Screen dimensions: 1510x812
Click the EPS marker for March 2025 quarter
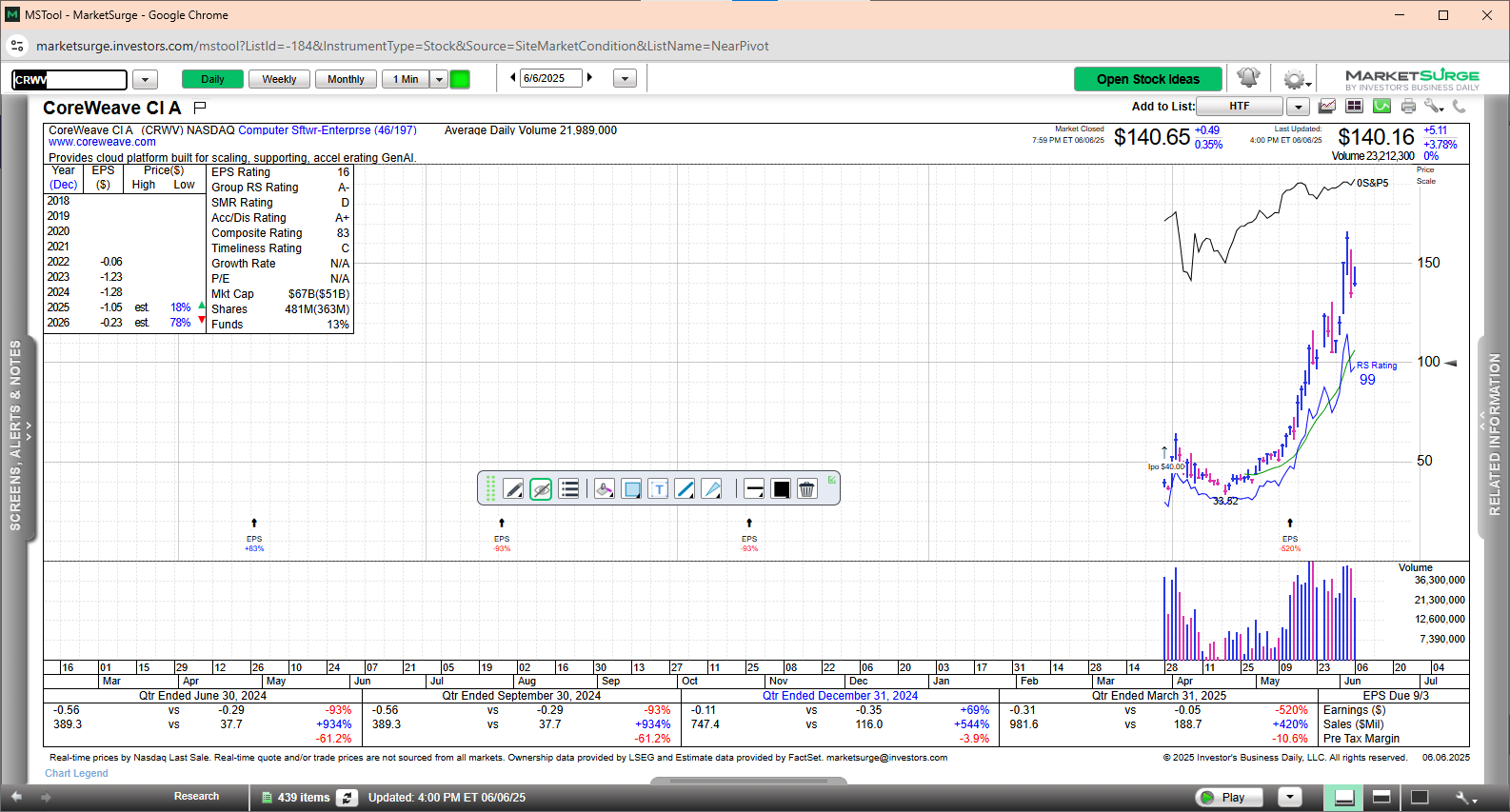(1290, 536)
